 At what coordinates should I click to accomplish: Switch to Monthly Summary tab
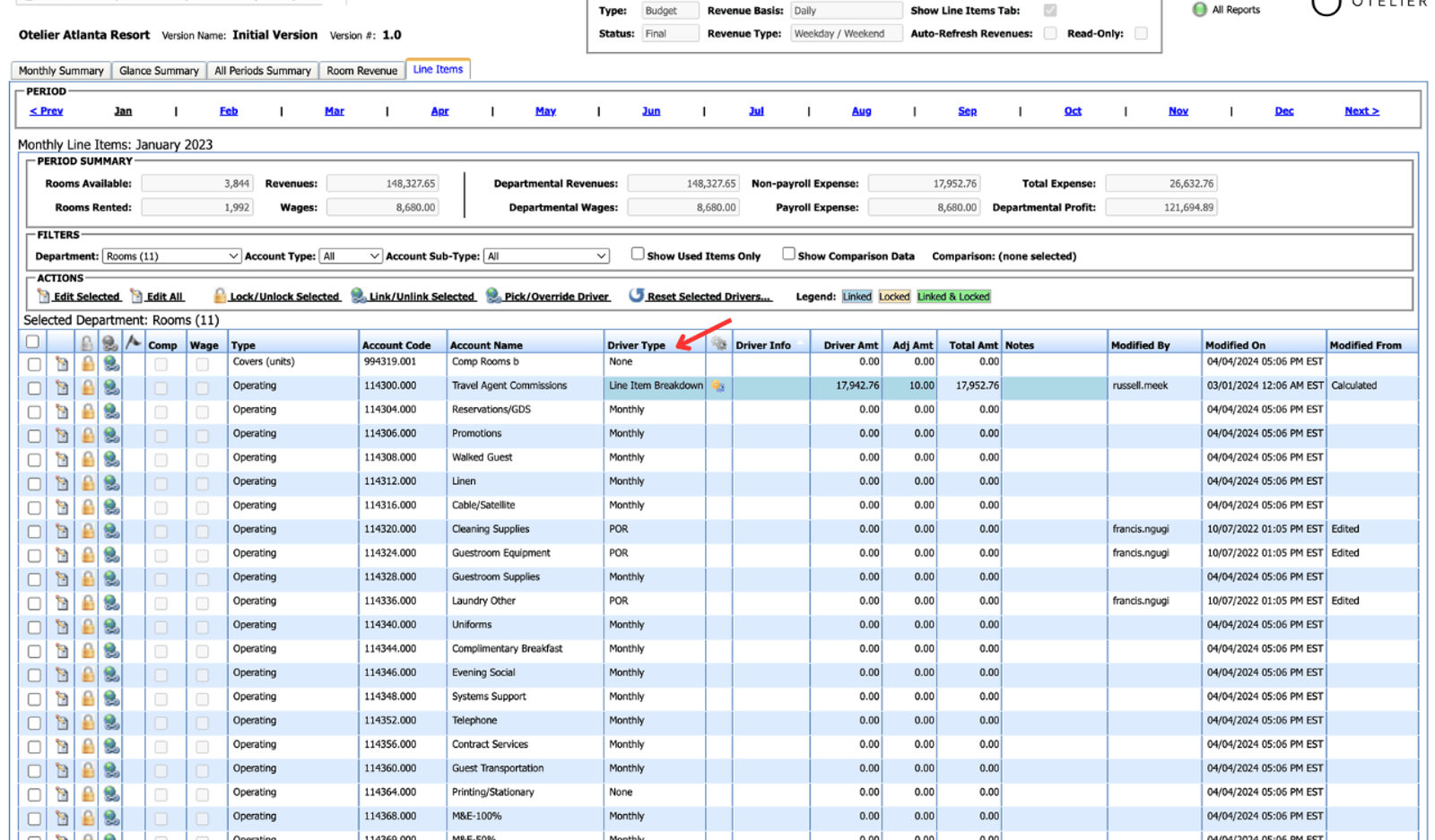(x=61, y=71)
